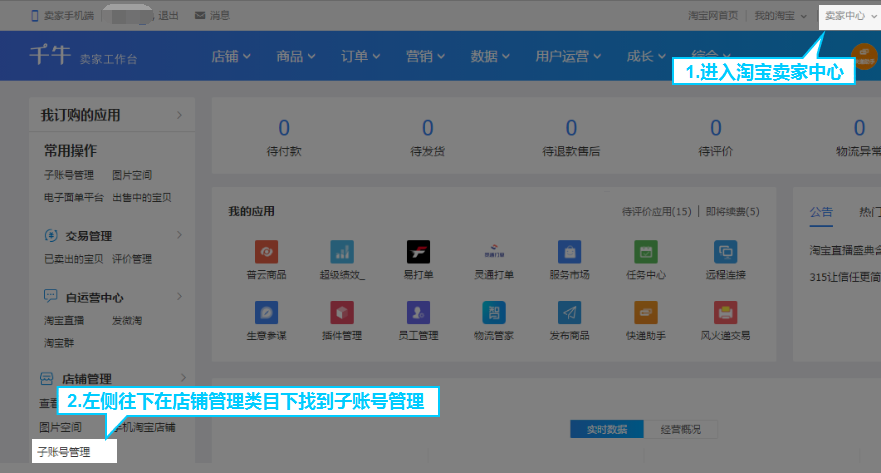Image resolution: width=881 pixels, height=473 pixels.
Task: Open the 风火递交易 printer icon
Action: pyautogui.click(x=725, y=312)
